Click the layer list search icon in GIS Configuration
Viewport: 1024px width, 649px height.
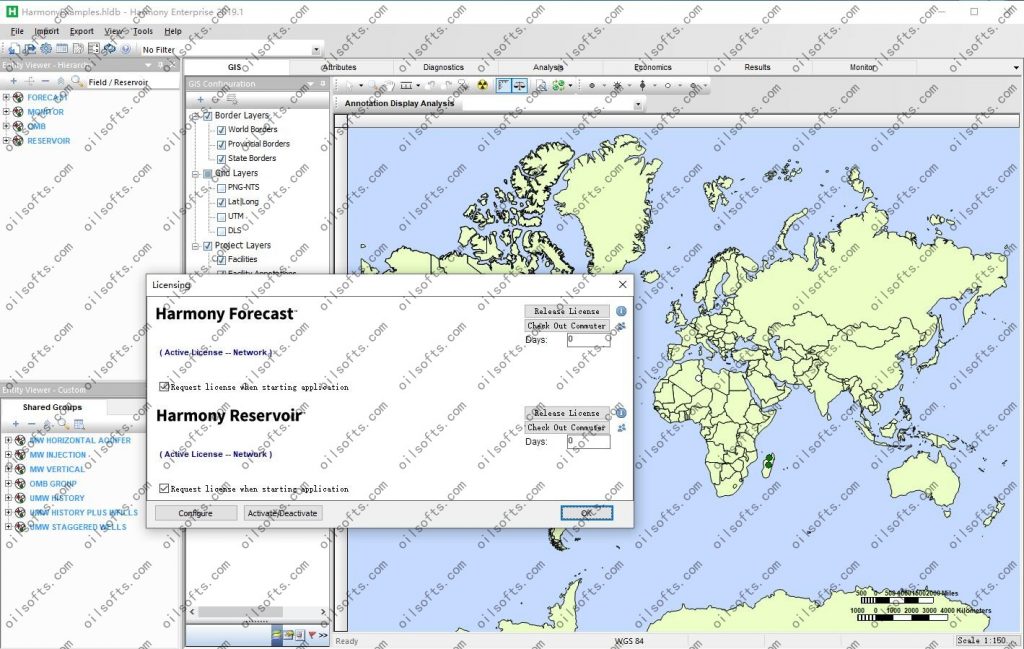[x=232, y=99]
